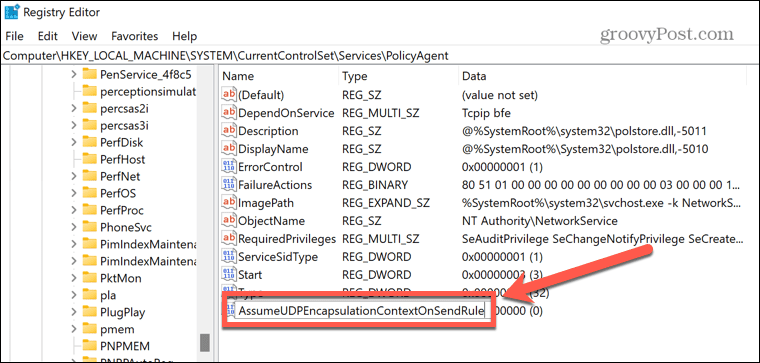760x363 pixels.
Task: Click the REG_EXPAND_SZ type cell
Action: click(386, 203)
